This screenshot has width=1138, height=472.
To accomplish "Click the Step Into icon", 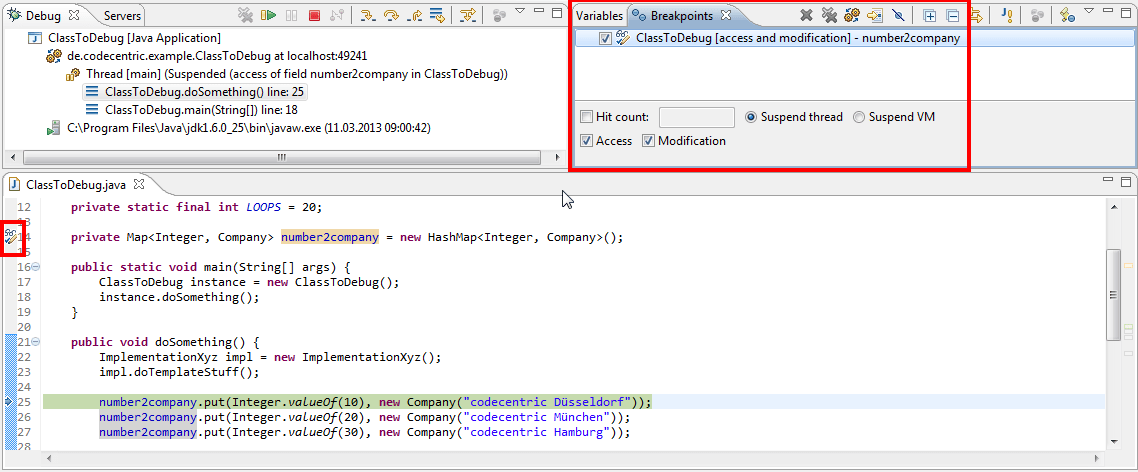I will point(367,15).
